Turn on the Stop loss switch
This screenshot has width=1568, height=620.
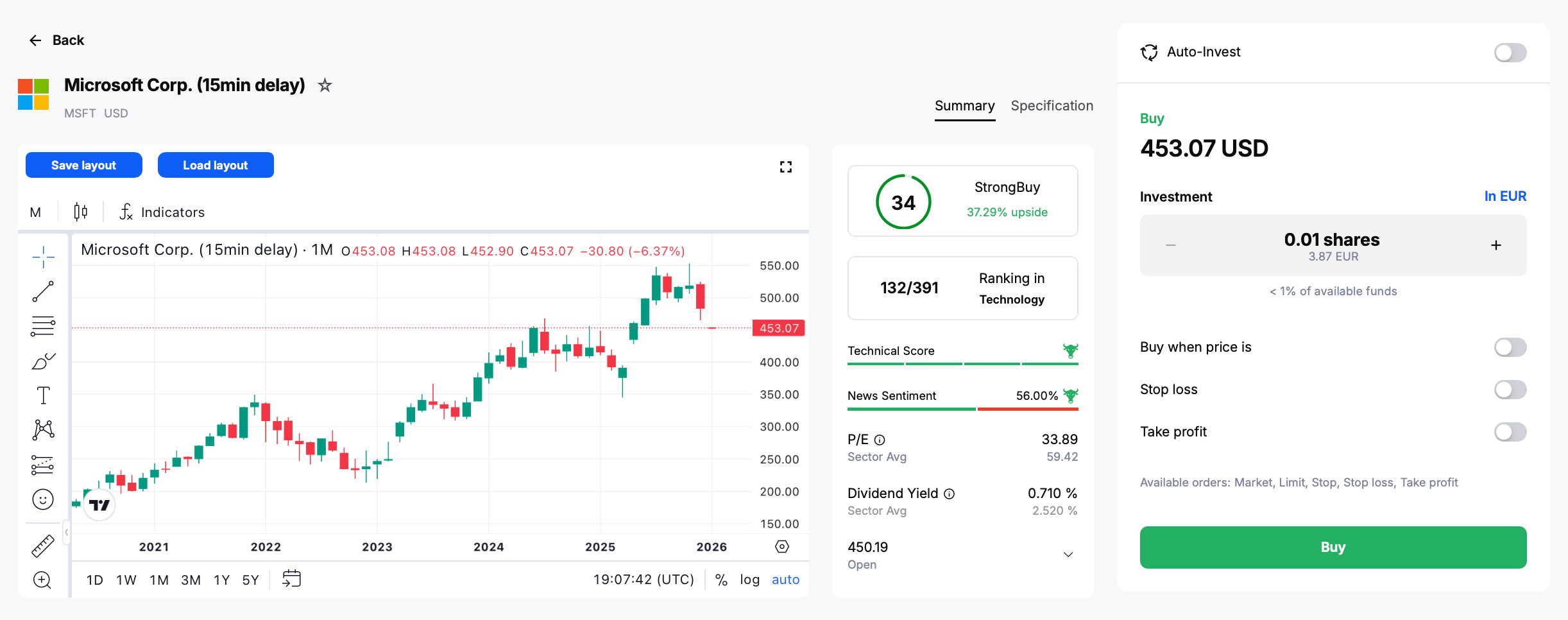(1510, 390)
